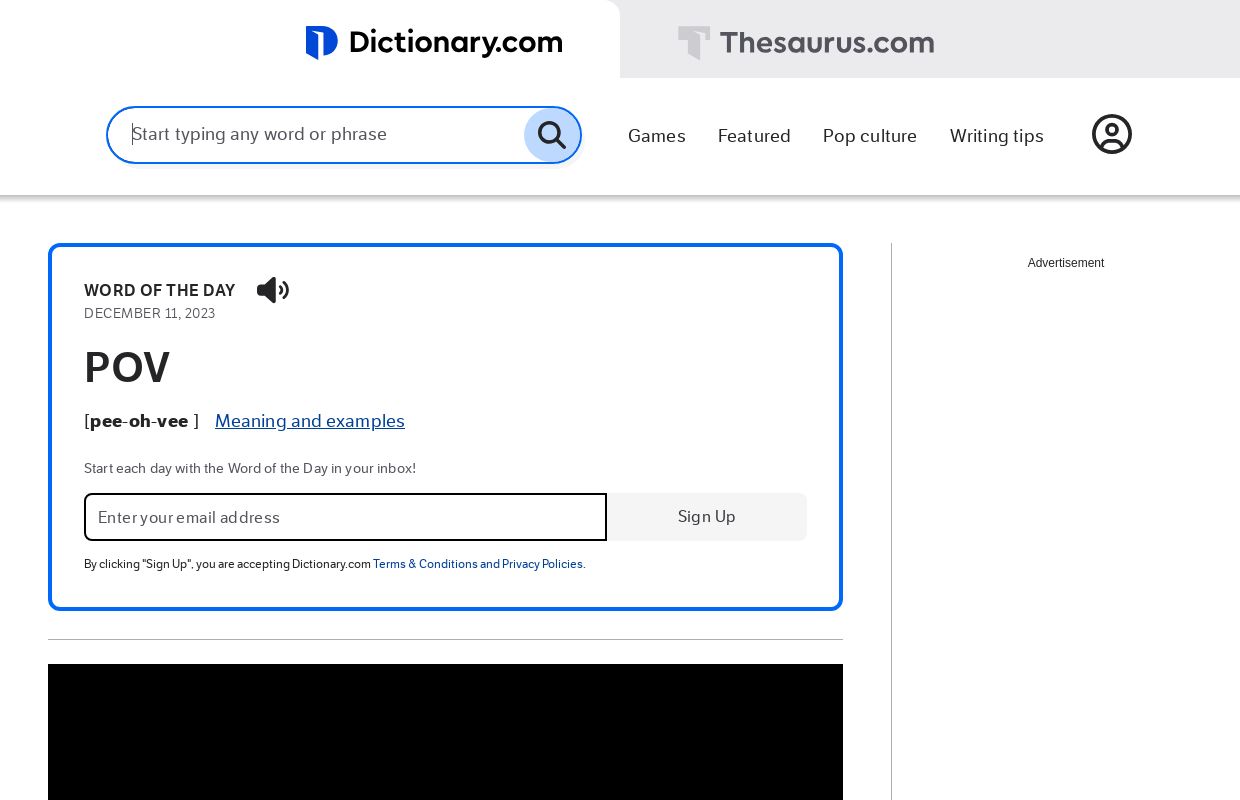This screenshot has width=1240, height=800.
Task: Open the Featured section
Action: 754,136
